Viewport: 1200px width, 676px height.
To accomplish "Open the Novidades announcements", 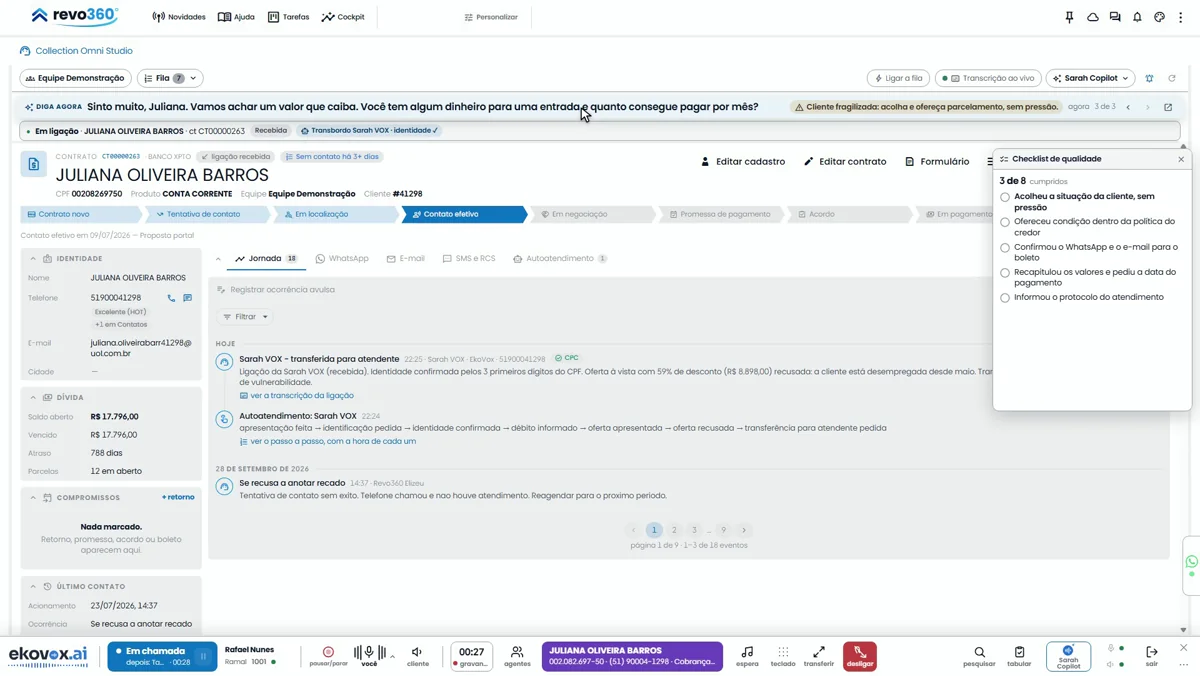I will click(179, 17).
